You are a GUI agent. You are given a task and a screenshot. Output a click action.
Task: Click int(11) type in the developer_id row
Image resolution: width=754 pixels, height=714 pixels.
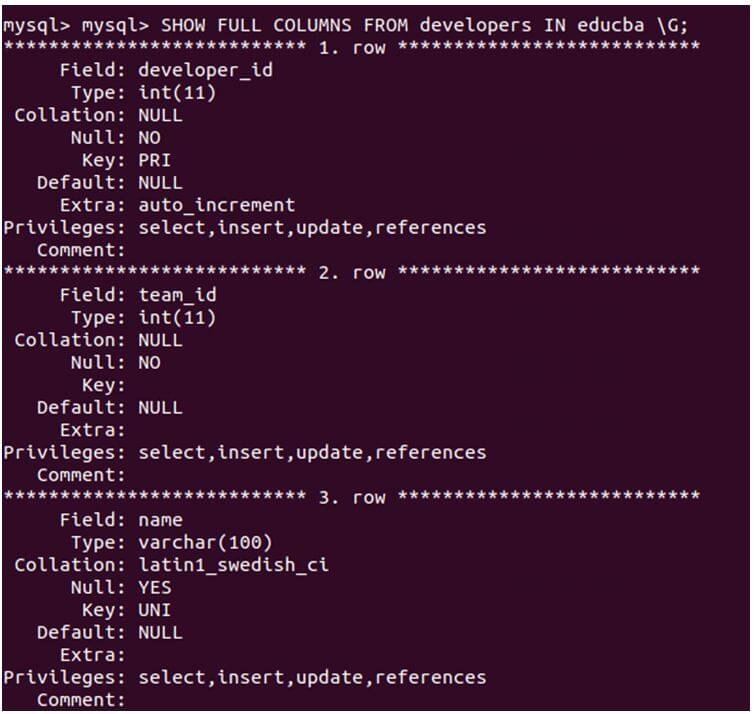point(177,93)
